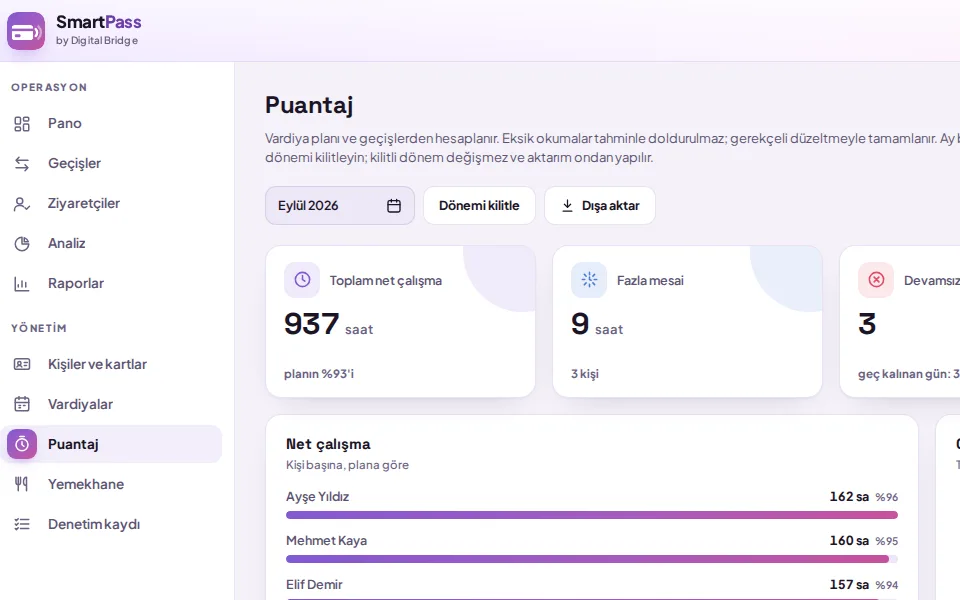Viewport: 960px width, 600px height.
Task: Click the Ziyaretçiler person icon
Action: (22, 204)
